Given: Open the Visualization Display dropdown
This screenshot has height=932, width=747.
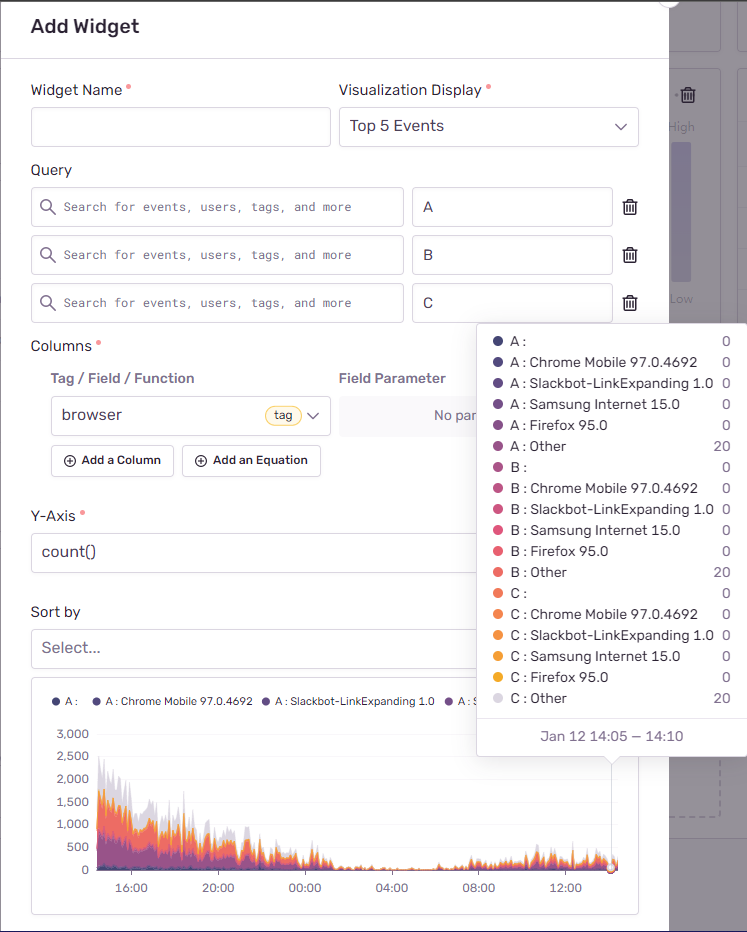Looking at the screenshot, I should coord(489,126).
